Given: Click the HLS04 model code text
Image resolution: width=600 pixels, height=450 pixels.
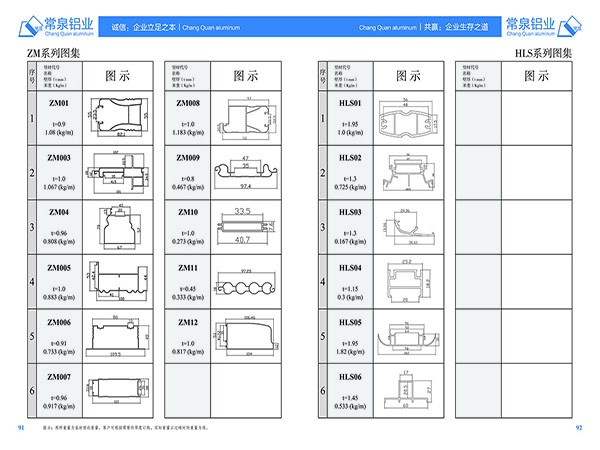Looking at the screenshot, I should pyautogui.click(x=350, y=267).
